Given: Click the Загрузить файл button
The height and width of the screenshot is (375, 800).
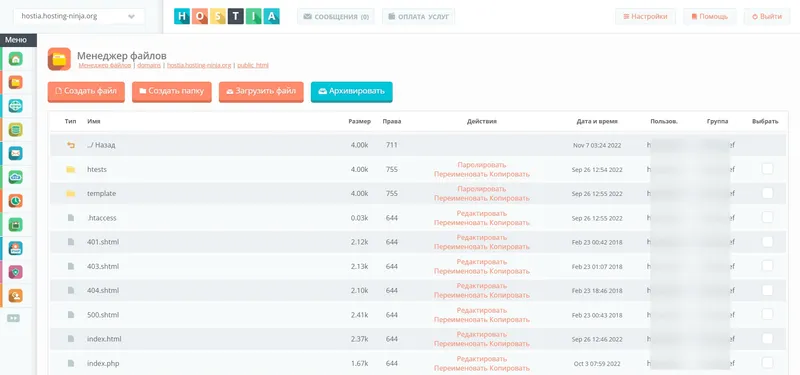Looking at the screenshot, I should click(261, 91).
